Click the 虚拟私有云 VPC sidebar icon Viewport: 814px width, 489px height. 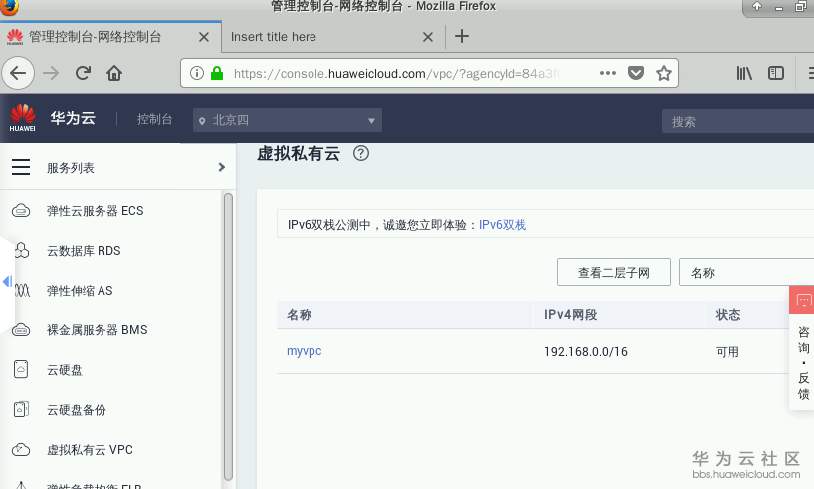(21, 450)
